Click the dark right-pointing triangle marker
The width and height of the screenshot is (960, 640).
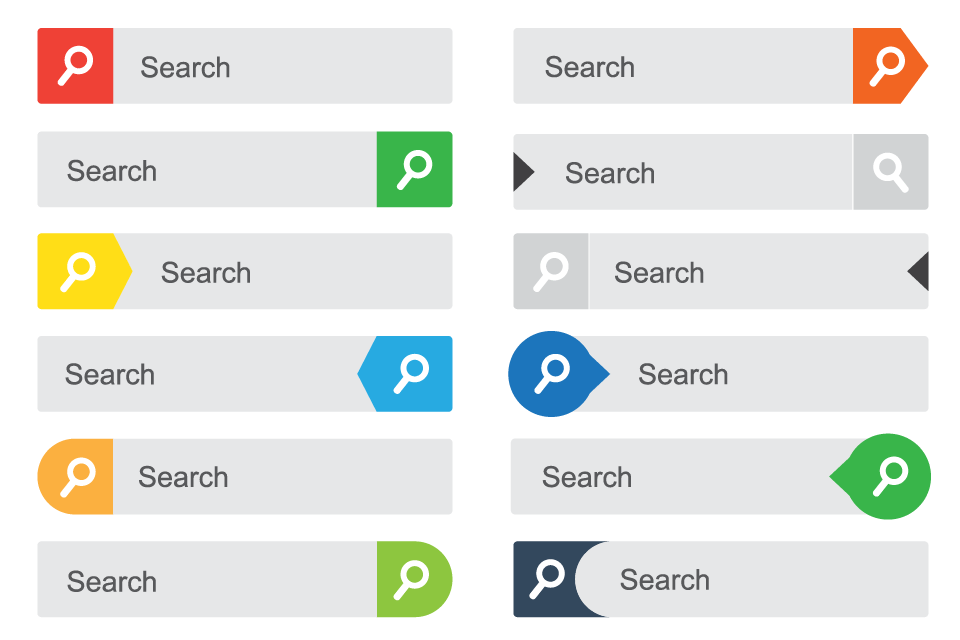pyautogui.click(x=522, y=172)
